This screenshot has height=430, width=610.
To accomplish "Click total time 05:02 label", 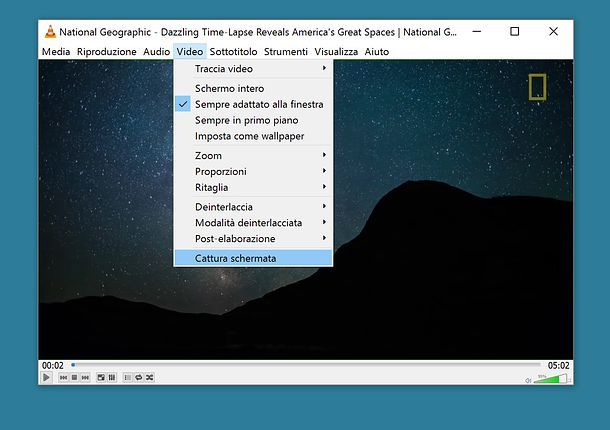I will click(x=558, y=365).
